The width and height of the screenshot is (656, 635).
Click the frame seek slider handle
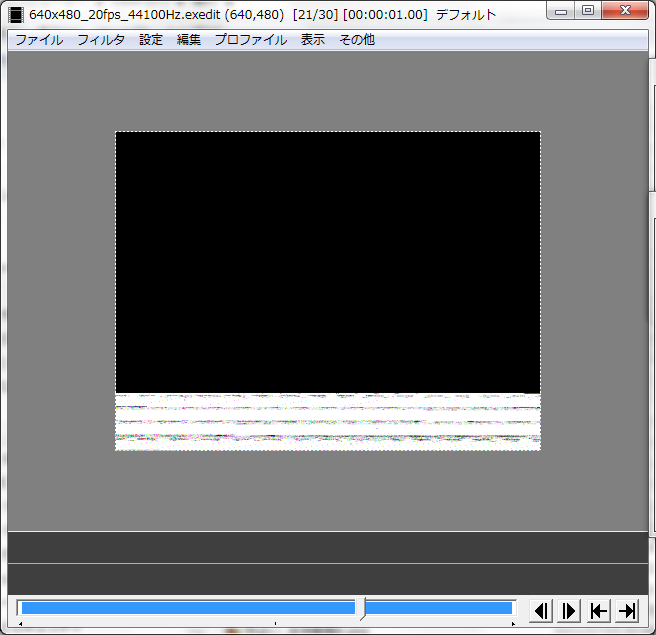361,609
